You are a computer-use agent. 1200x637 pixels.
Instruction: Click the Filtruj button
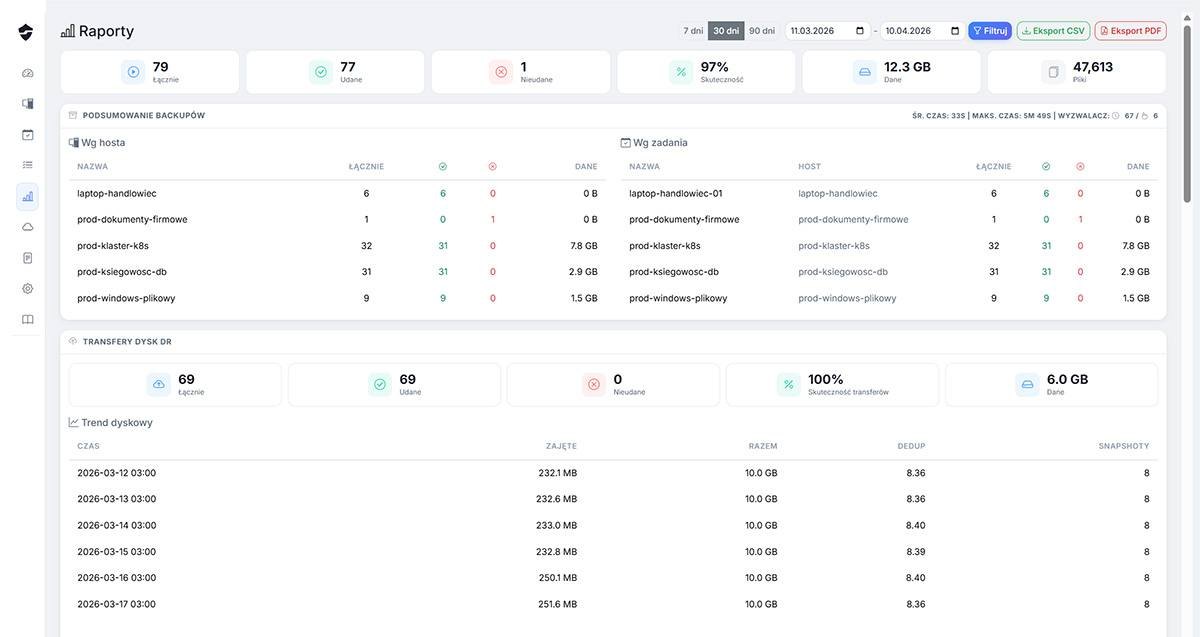tap(990, 31)
